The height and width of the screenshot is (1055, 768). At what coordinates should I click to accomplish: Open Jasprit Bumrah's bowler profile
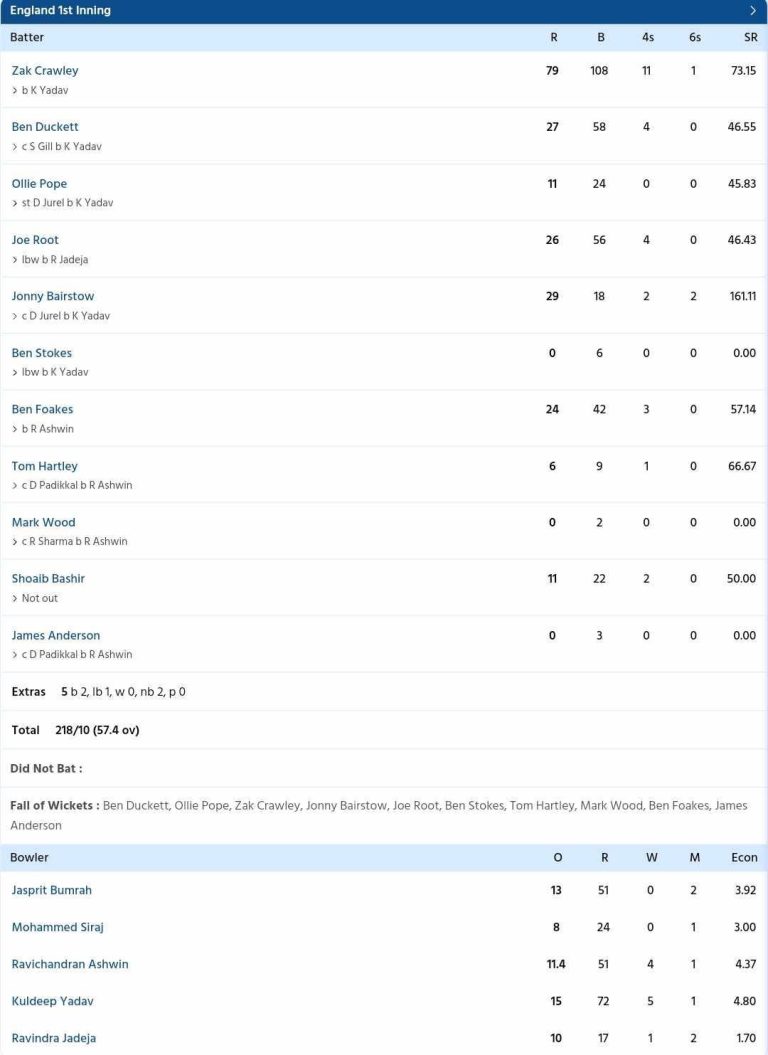[52, 889]
